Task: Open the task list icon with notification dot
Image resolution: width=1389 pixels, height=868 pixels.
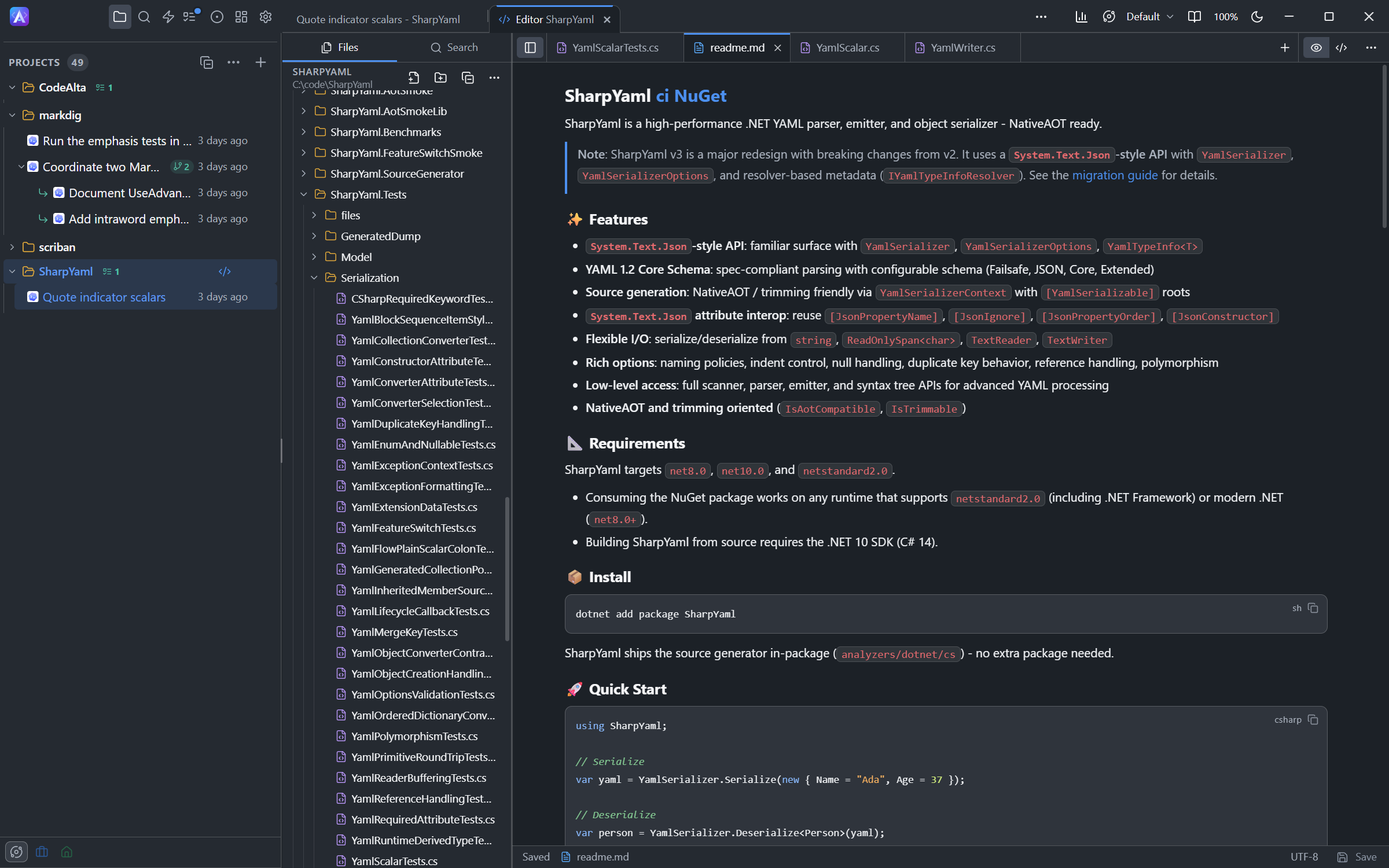Action: (x=191, y=16)
